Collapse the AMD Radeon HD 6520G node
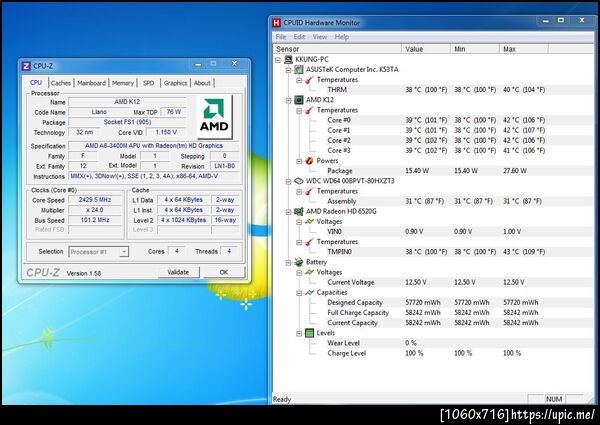The image size is (600, 425). point(289,212)
